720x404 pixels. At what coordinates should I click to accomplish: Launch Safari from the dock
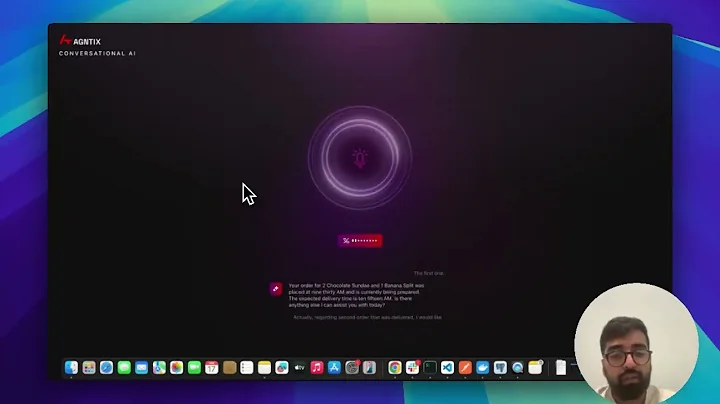(107, 367)
